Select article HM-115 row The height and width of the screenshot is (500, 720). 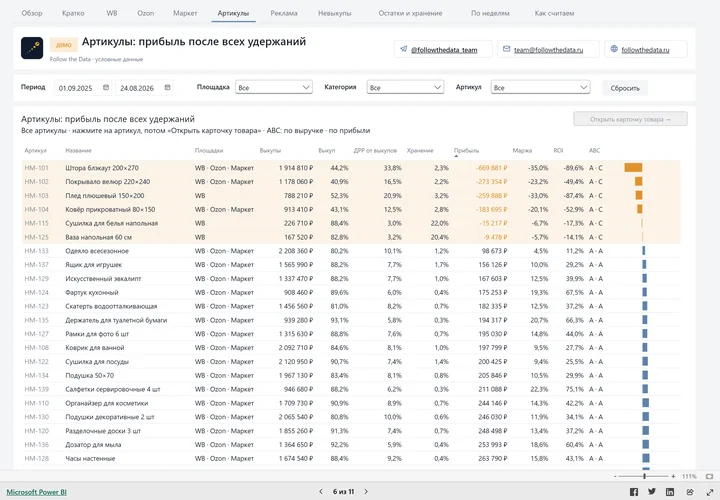coord(351,223)
